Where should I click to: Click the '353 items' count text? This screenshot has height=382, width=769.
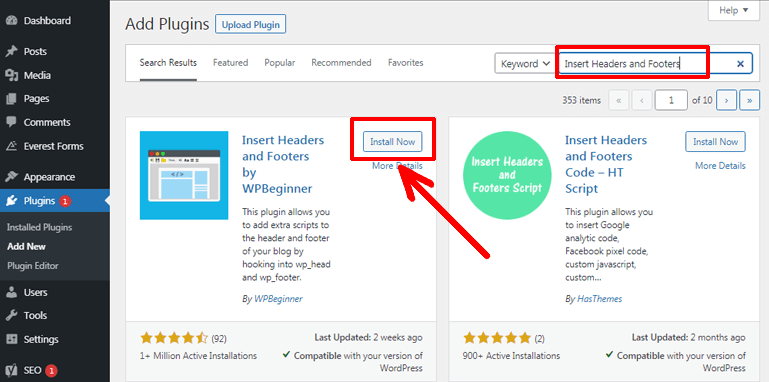pos(582,101)
